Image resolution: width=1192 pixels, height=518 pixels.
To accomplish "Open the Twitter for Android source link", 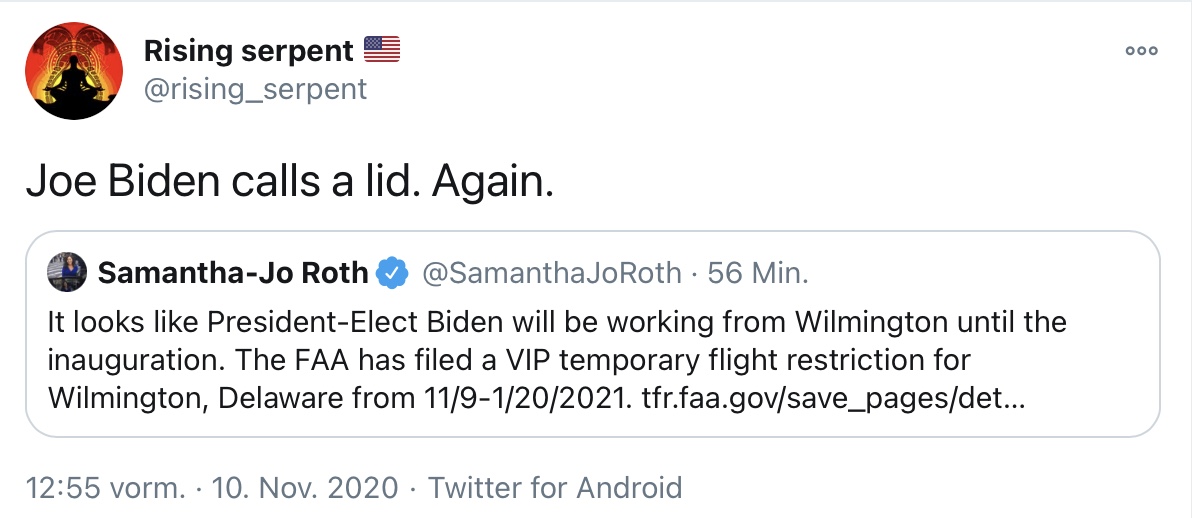I will pos(555,488).
